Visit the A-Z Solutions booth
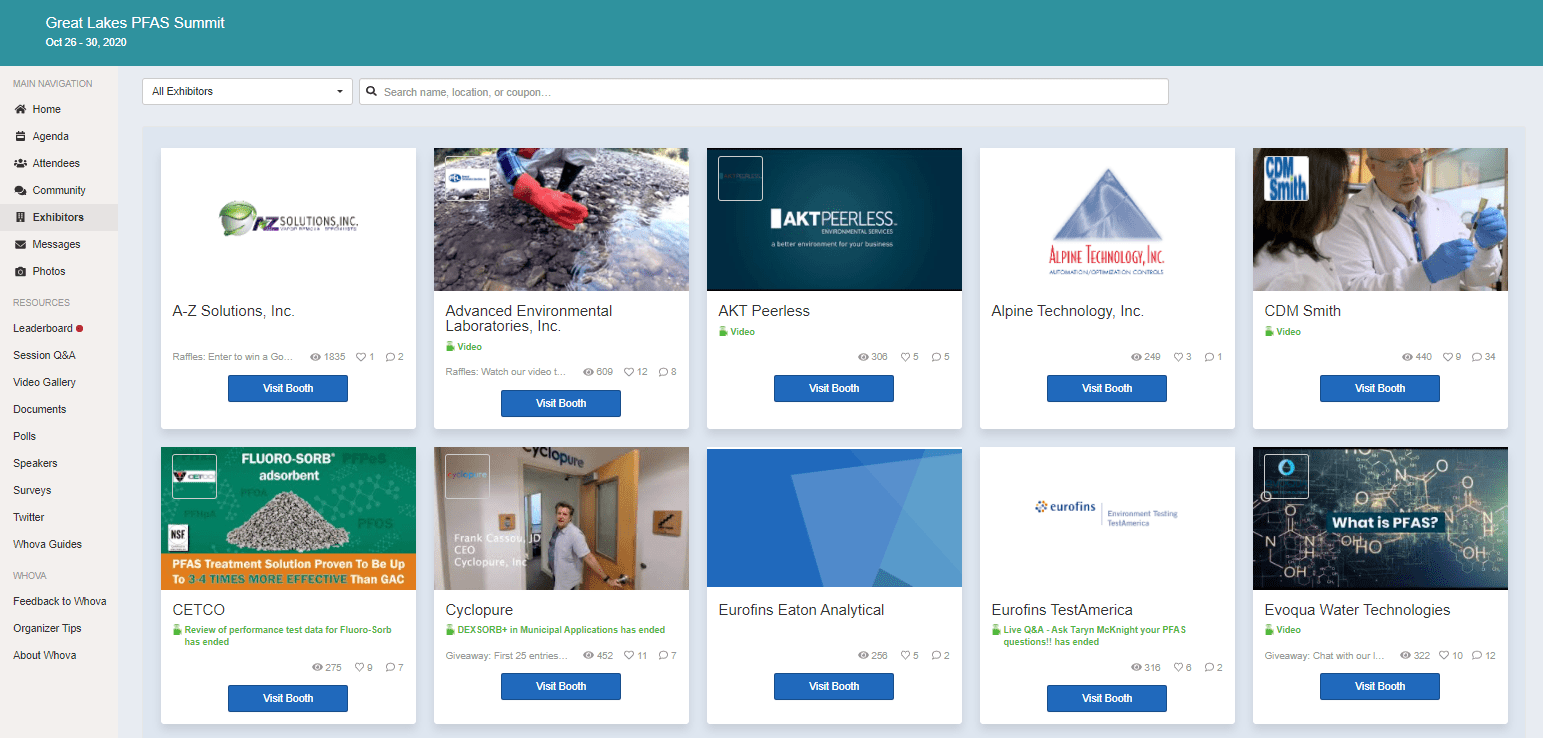 pos(288,388)
